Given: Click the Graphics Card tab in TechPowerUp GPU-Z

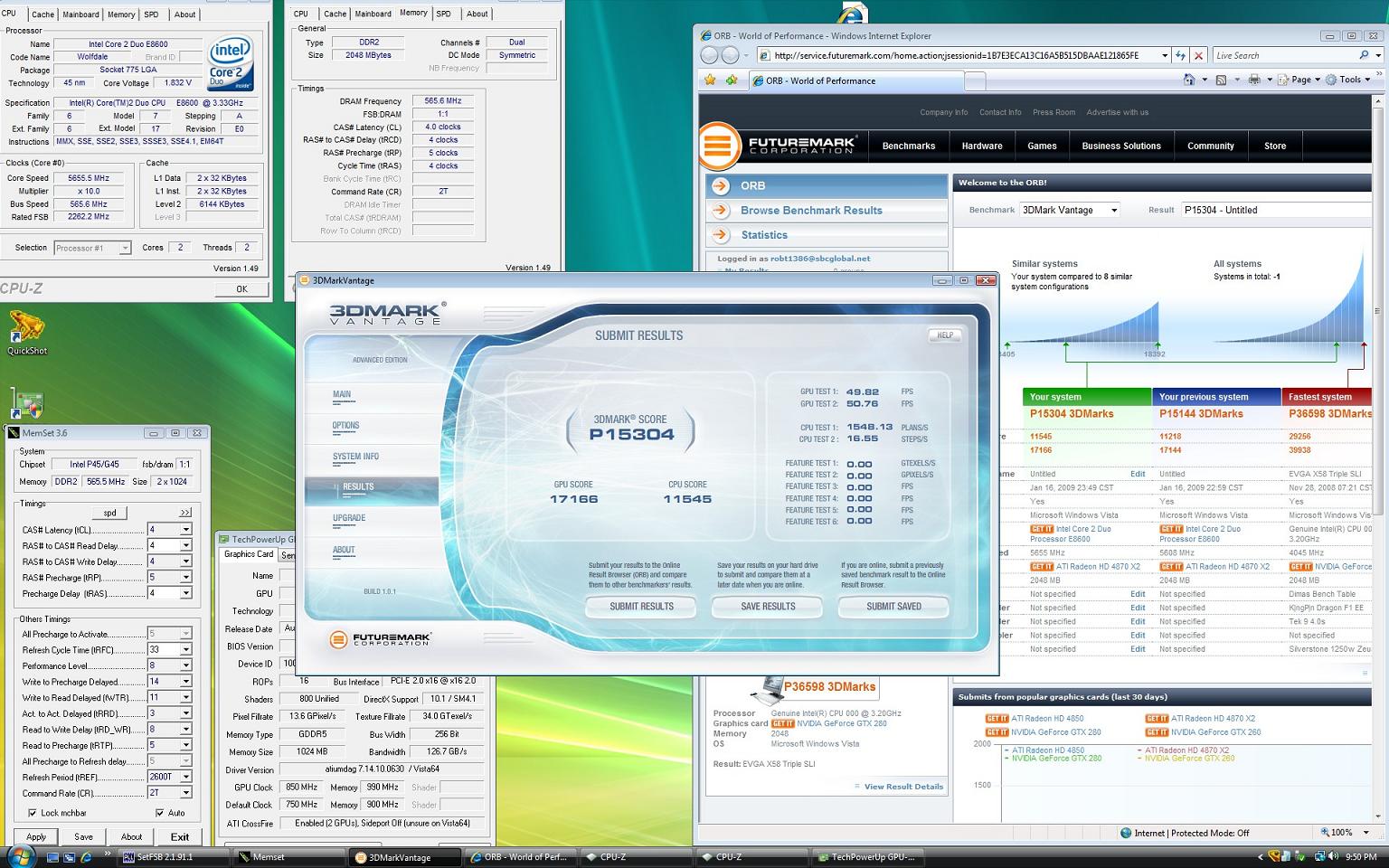Looking at the screenshot, I should (x=249, y=554).
